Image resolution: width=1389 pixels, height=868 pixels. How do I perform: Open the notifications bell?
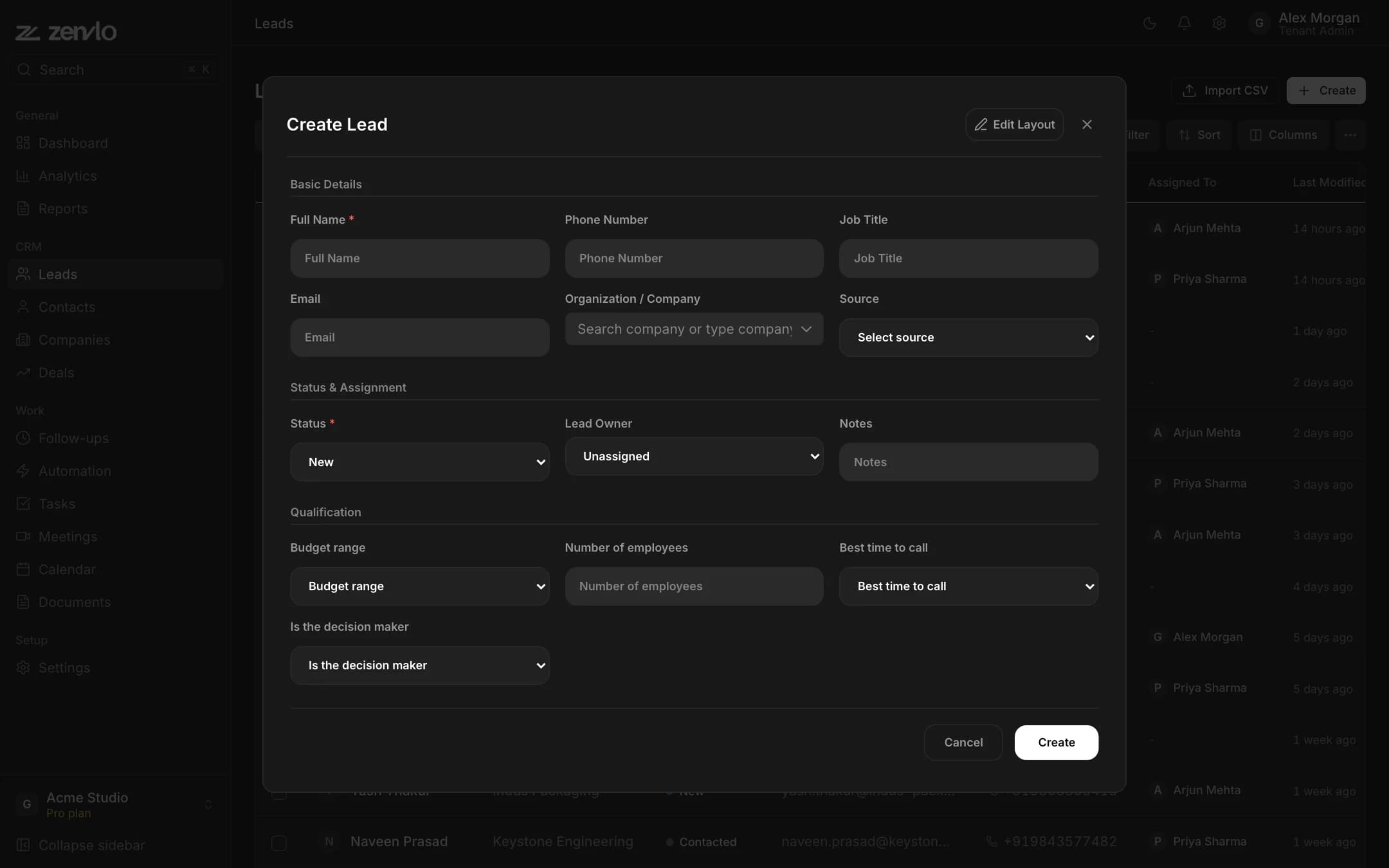[1185, 24]
